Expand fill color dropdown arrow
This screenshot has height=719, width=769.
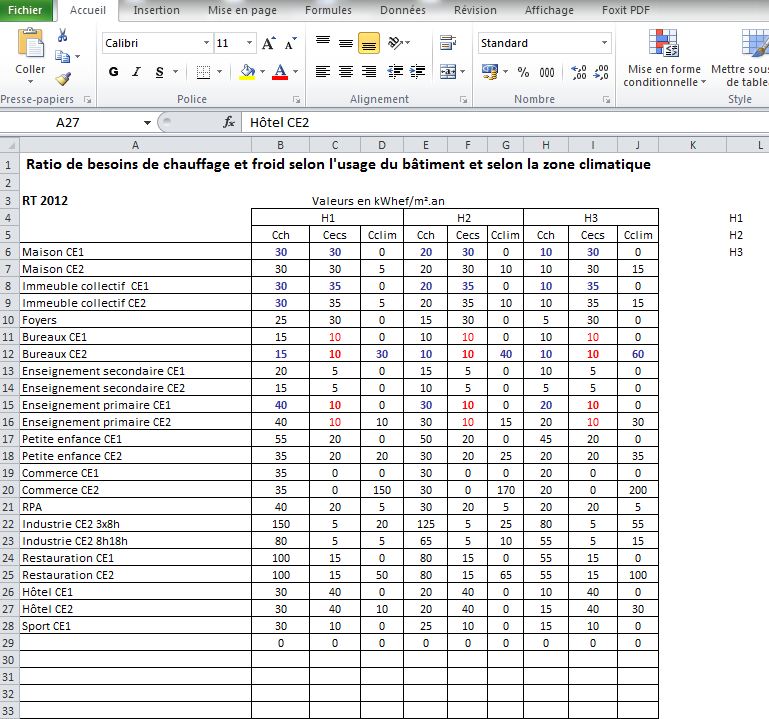click(262, 72)
